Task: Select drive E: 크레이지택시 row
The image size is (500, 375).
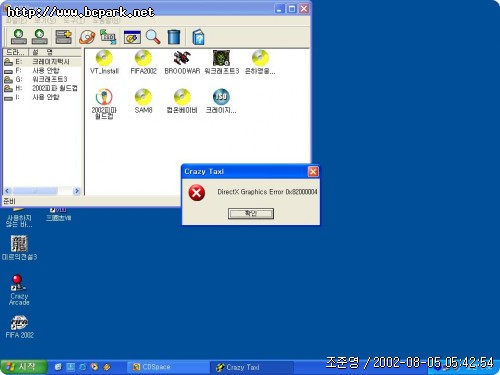Action: 42,62
